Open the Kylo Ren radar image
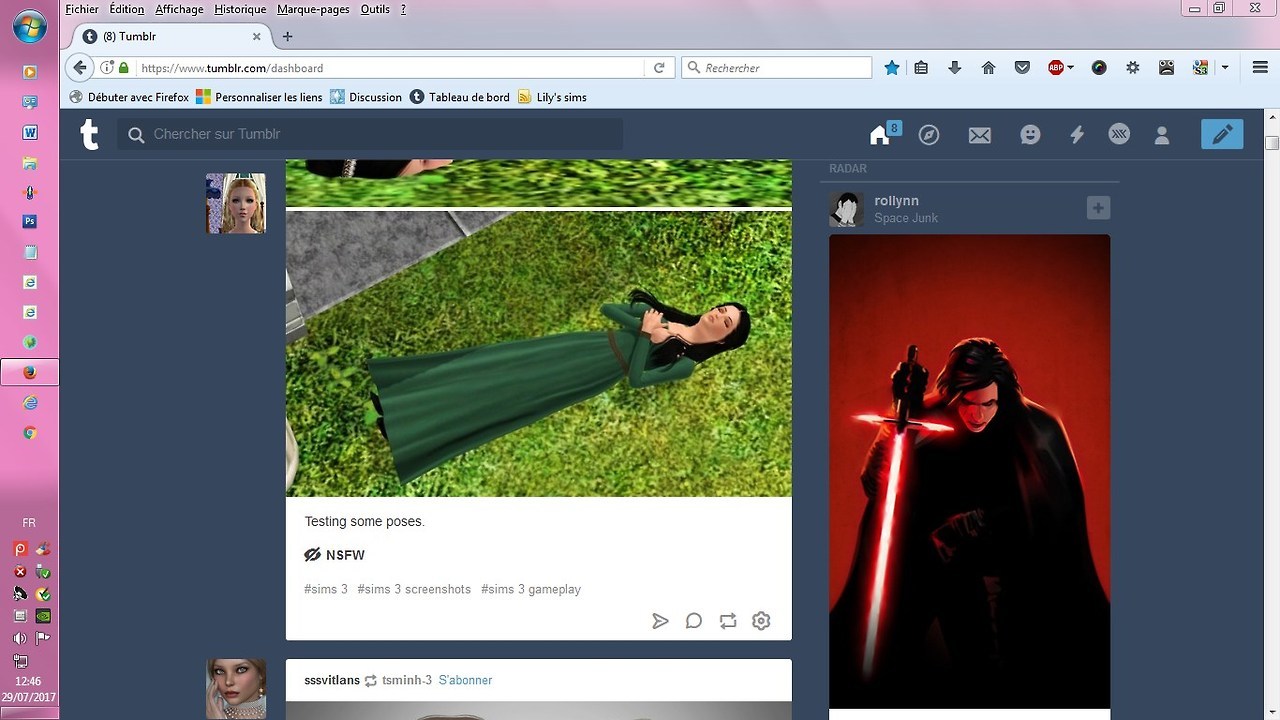1280x720 pixels. click(x=969, y=470)
